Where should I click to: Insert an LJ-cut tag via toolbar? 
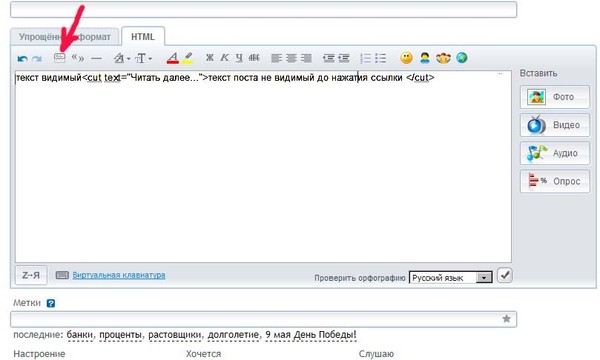click(60, 58)
